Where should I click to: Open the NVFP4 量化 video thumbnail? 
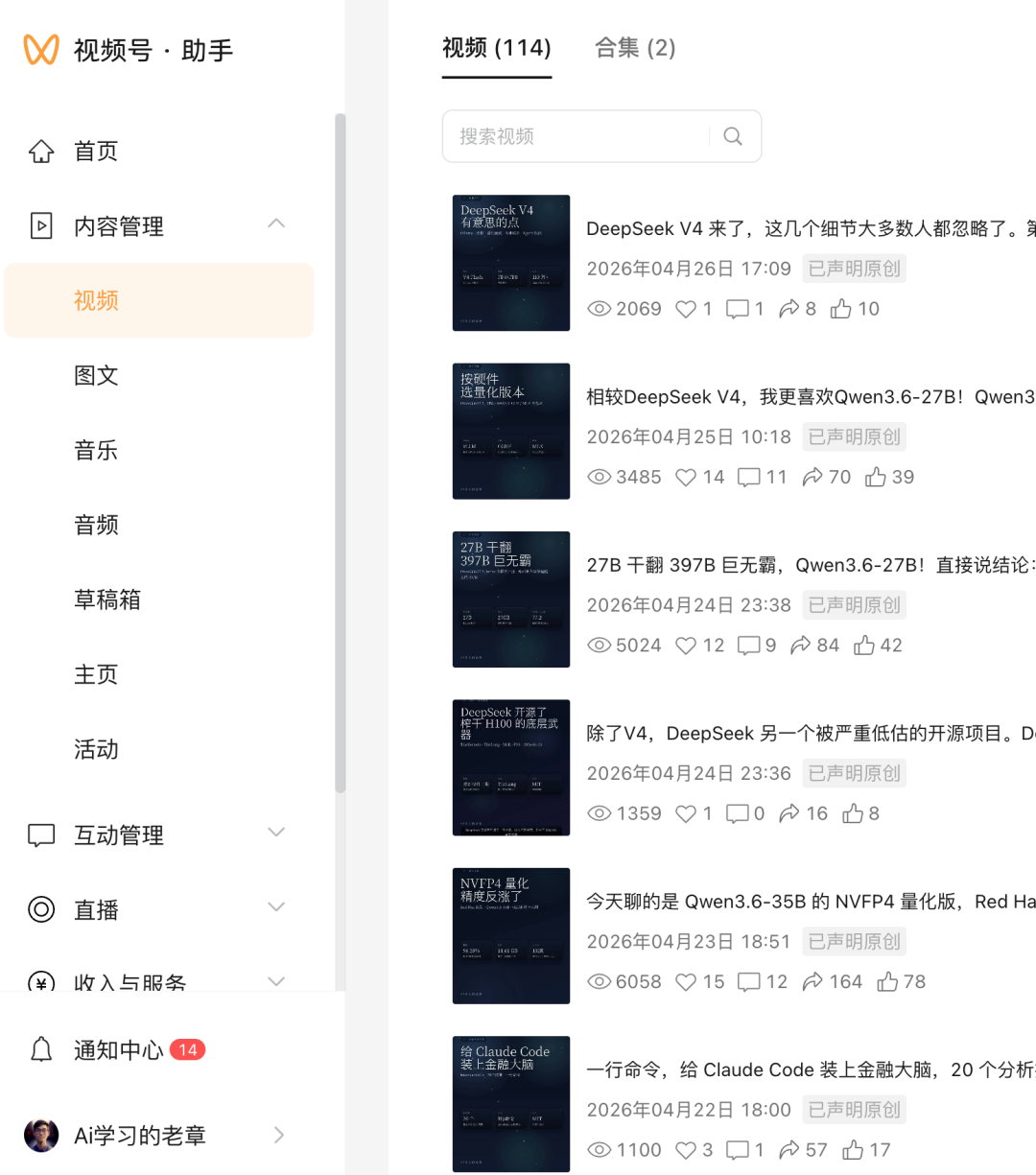(510, 935)
